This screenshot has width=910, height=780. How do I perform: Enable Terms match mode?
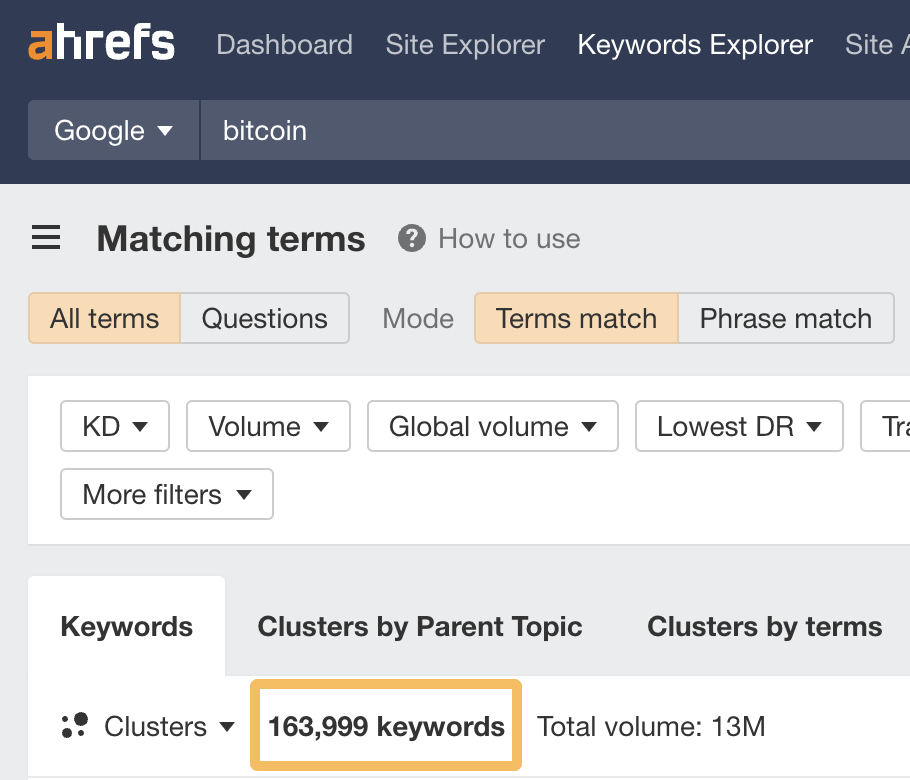(576, 319)
